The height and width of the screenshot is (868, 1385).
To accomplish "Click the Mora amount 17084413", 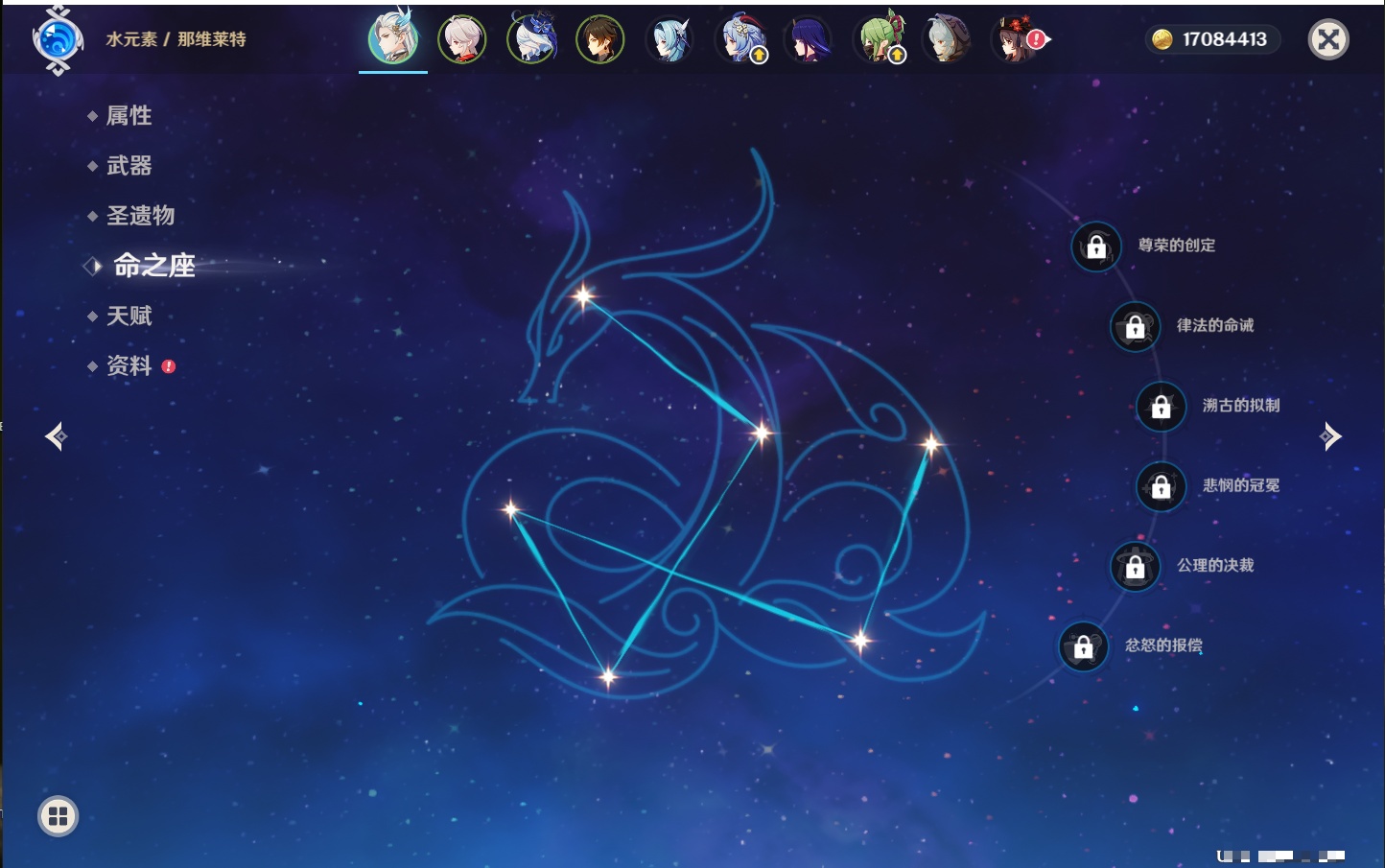I will click(x=1225, y=39).
